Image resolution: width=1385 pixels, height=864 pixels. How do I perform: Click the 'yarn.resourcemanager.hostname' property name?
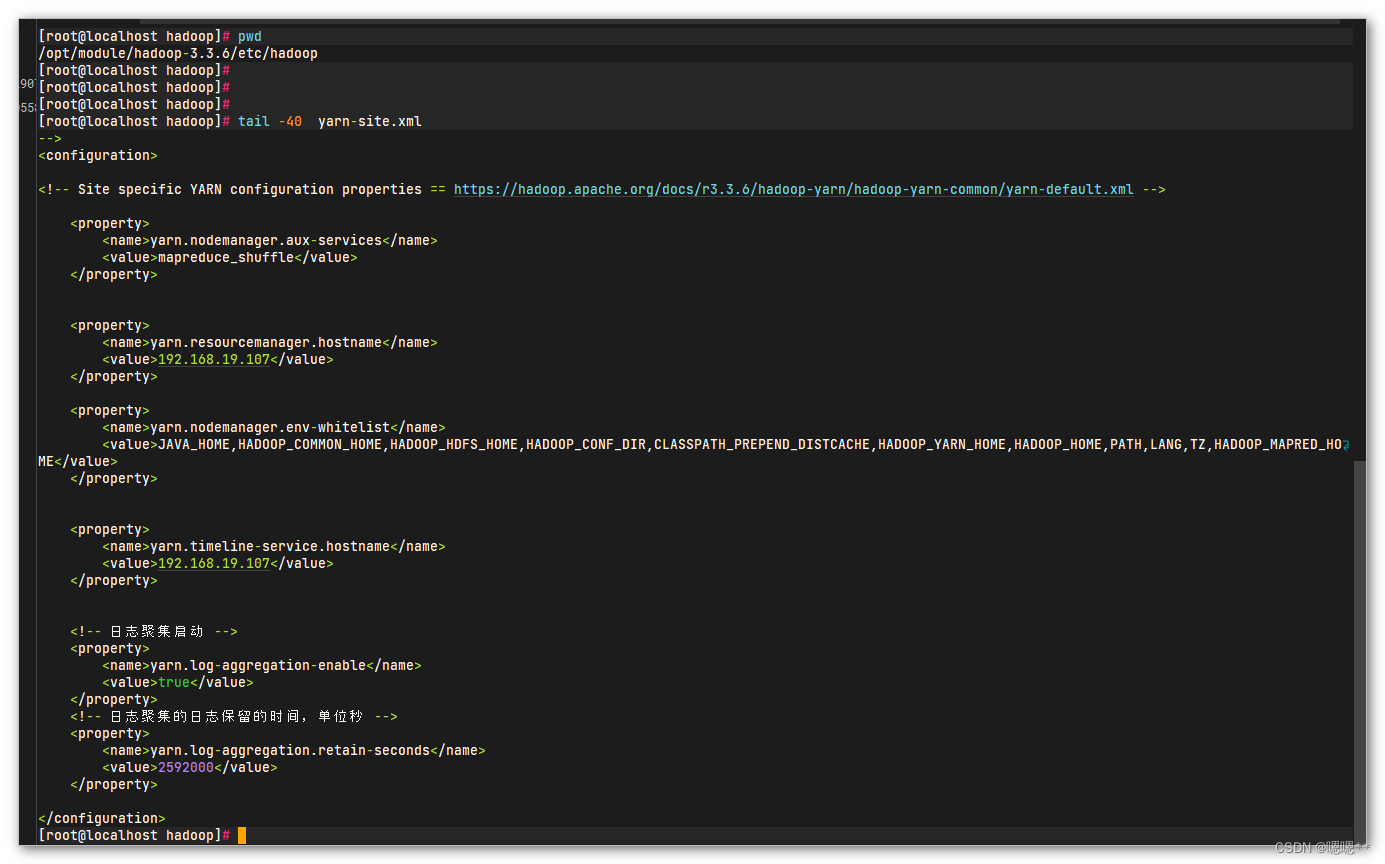tap(266, 342)
